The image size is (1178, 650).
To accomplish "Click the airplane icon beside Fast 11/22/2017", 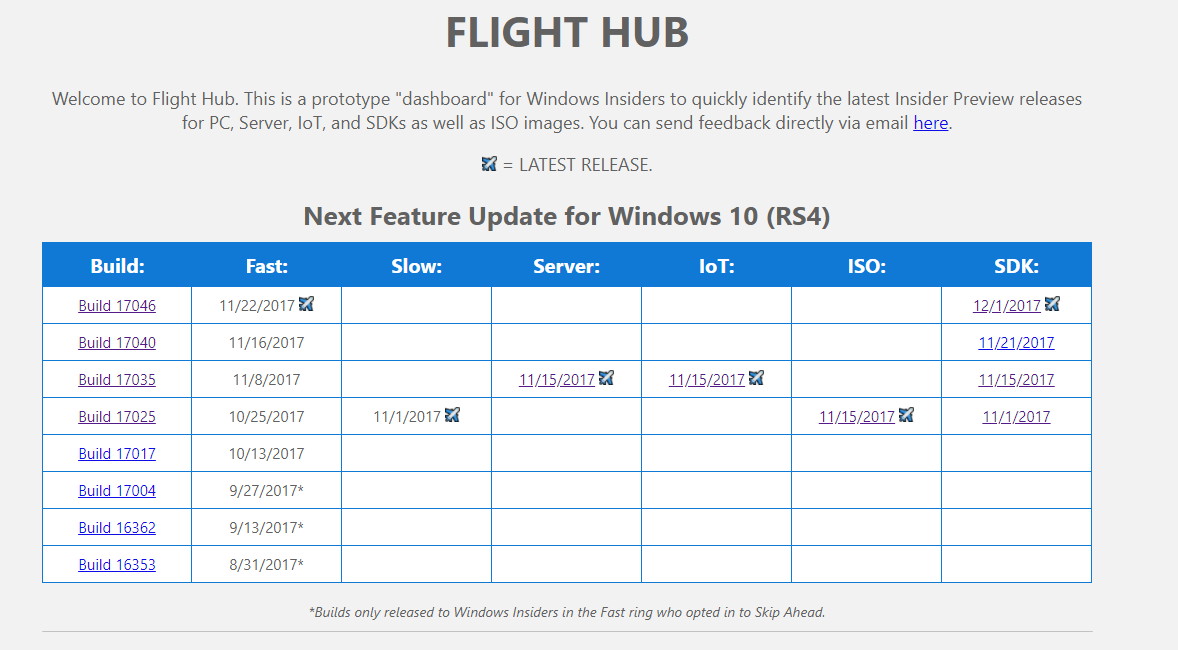I will 306,304.
